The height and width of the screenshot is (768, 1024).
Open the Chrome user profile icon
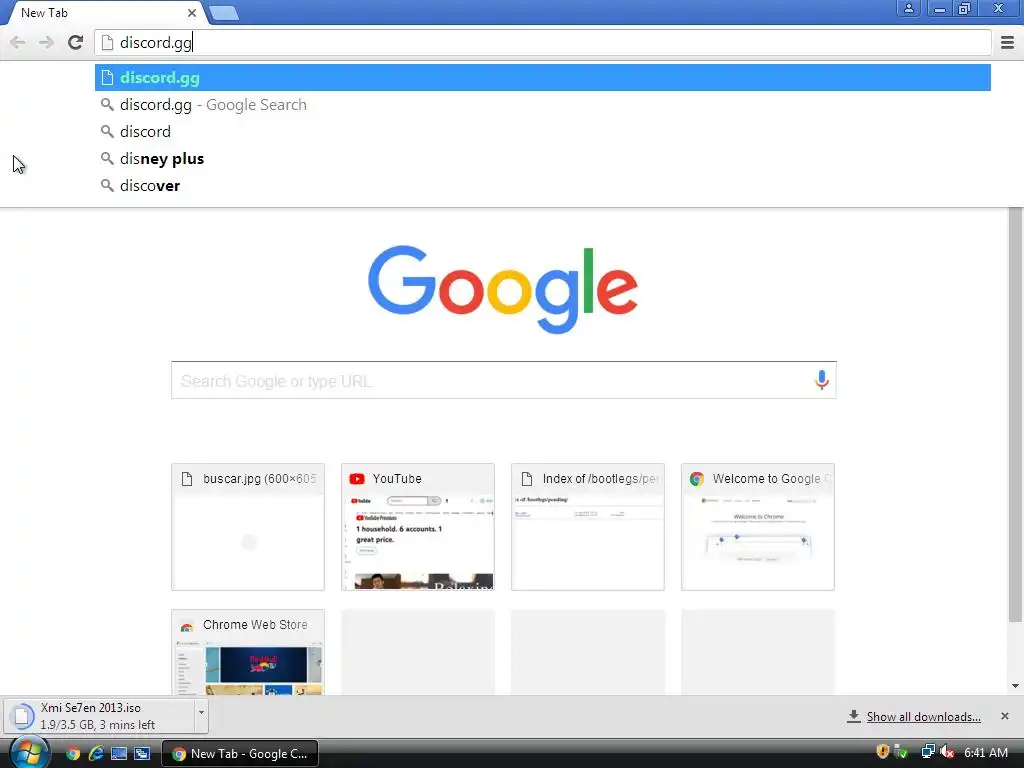(x=908, y=8)
